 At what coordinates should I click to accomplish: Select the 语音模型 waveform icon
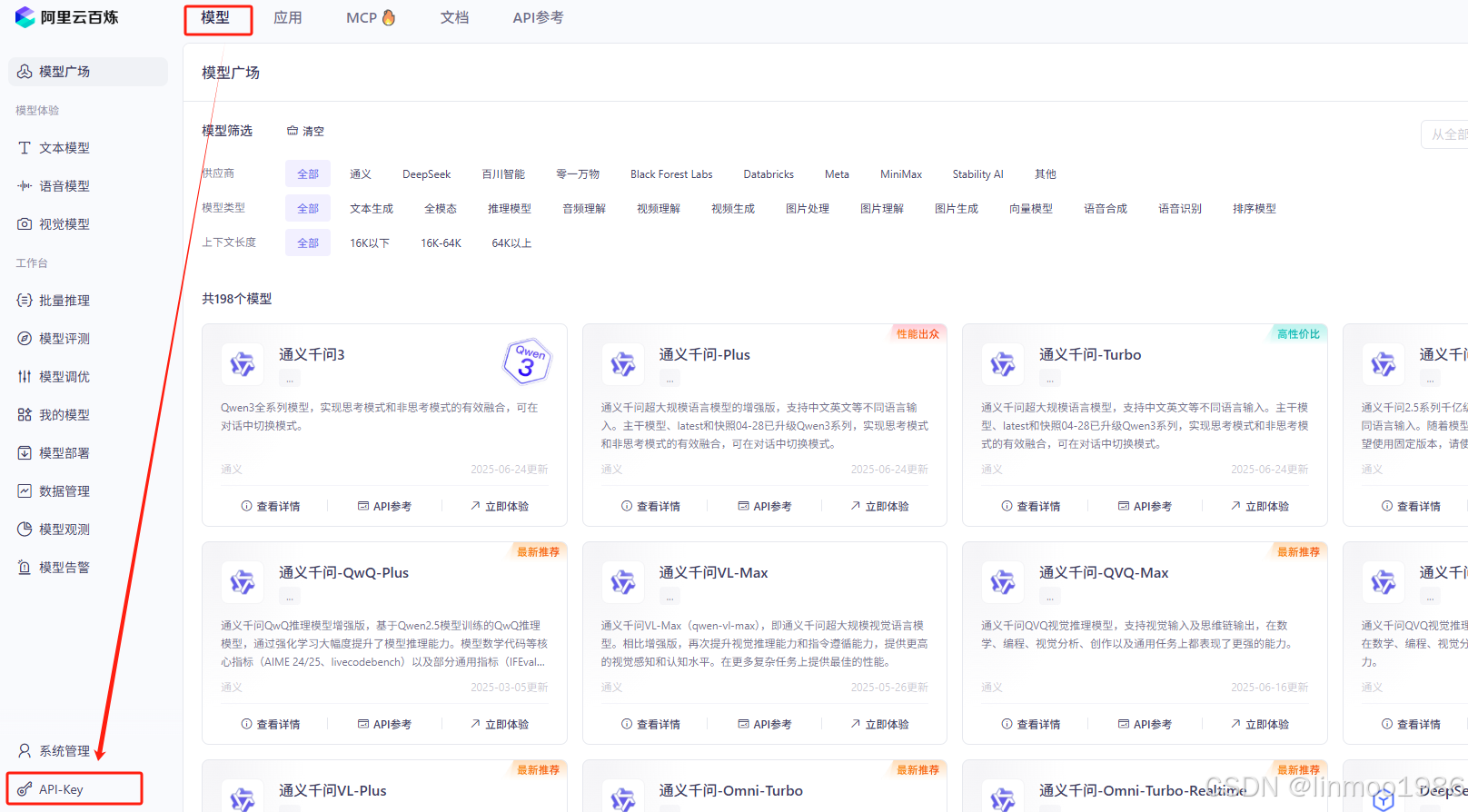(25, 185)
